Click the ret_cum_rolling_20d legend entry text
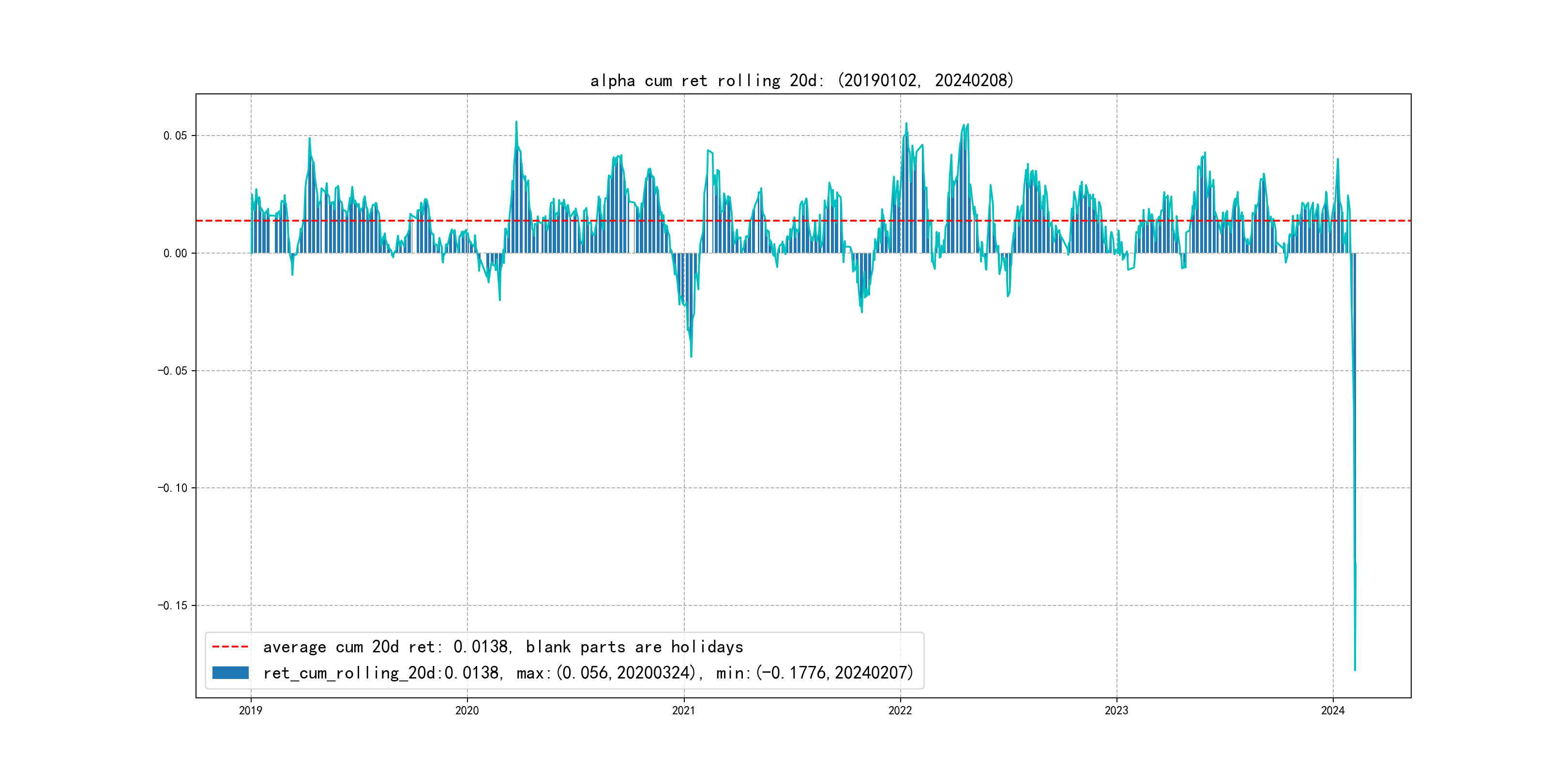Image resolution: width=1568 pixels, height=784 pixels. coord(588,673)
